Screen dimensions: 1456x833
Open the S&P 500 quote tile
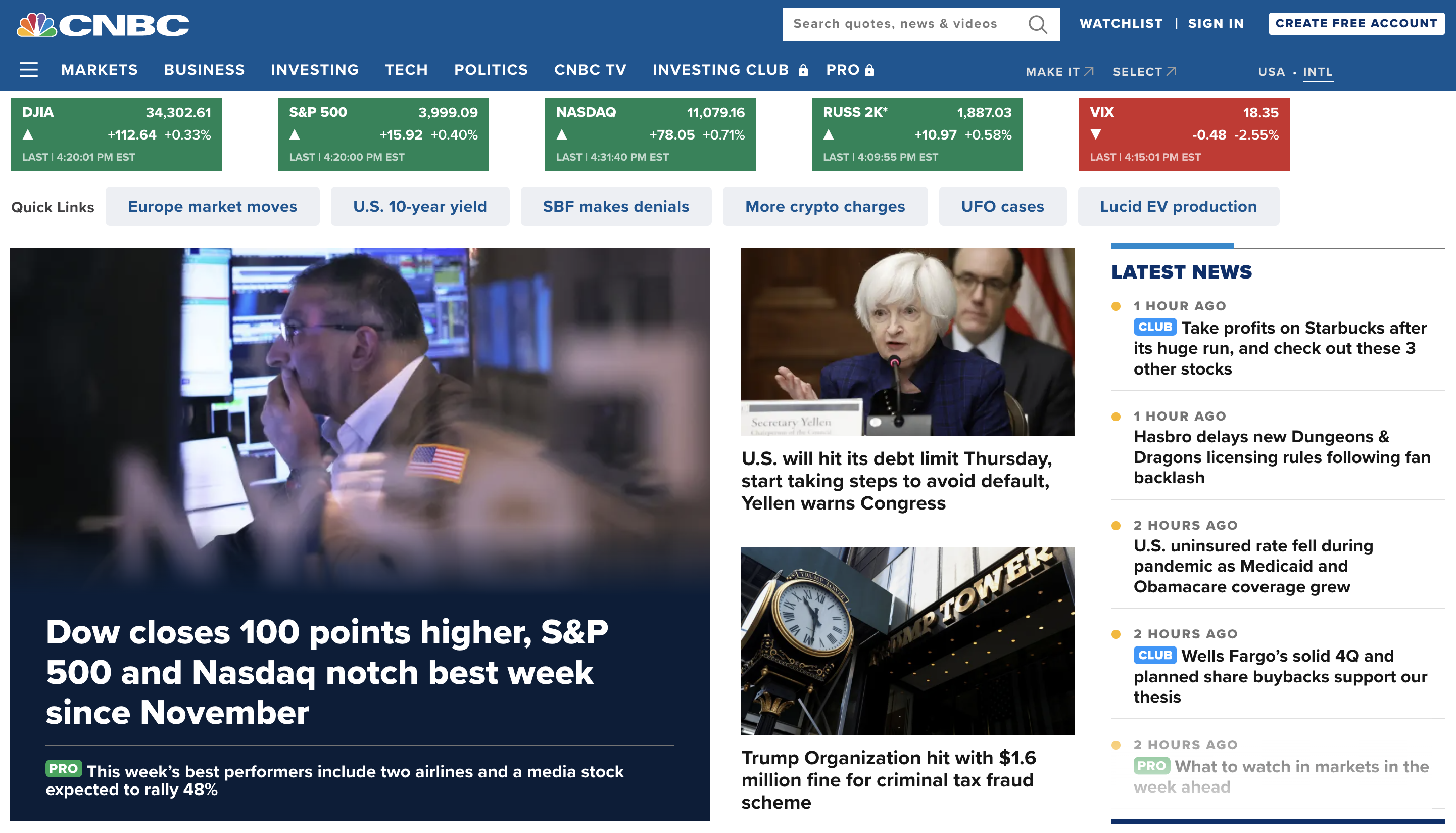pos(383,134)
